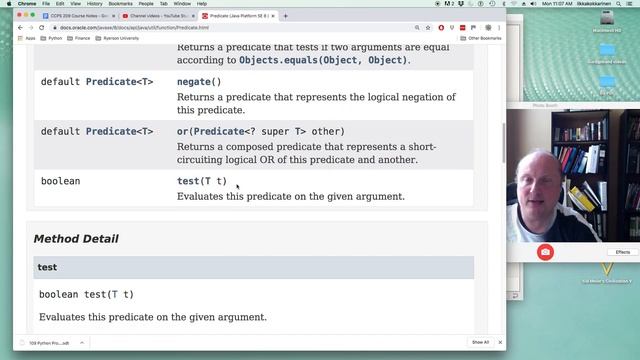Click the 'boolean test(T t)' signature text
The width and height of the screenshot is (640, 360).
tap(87, 294)
